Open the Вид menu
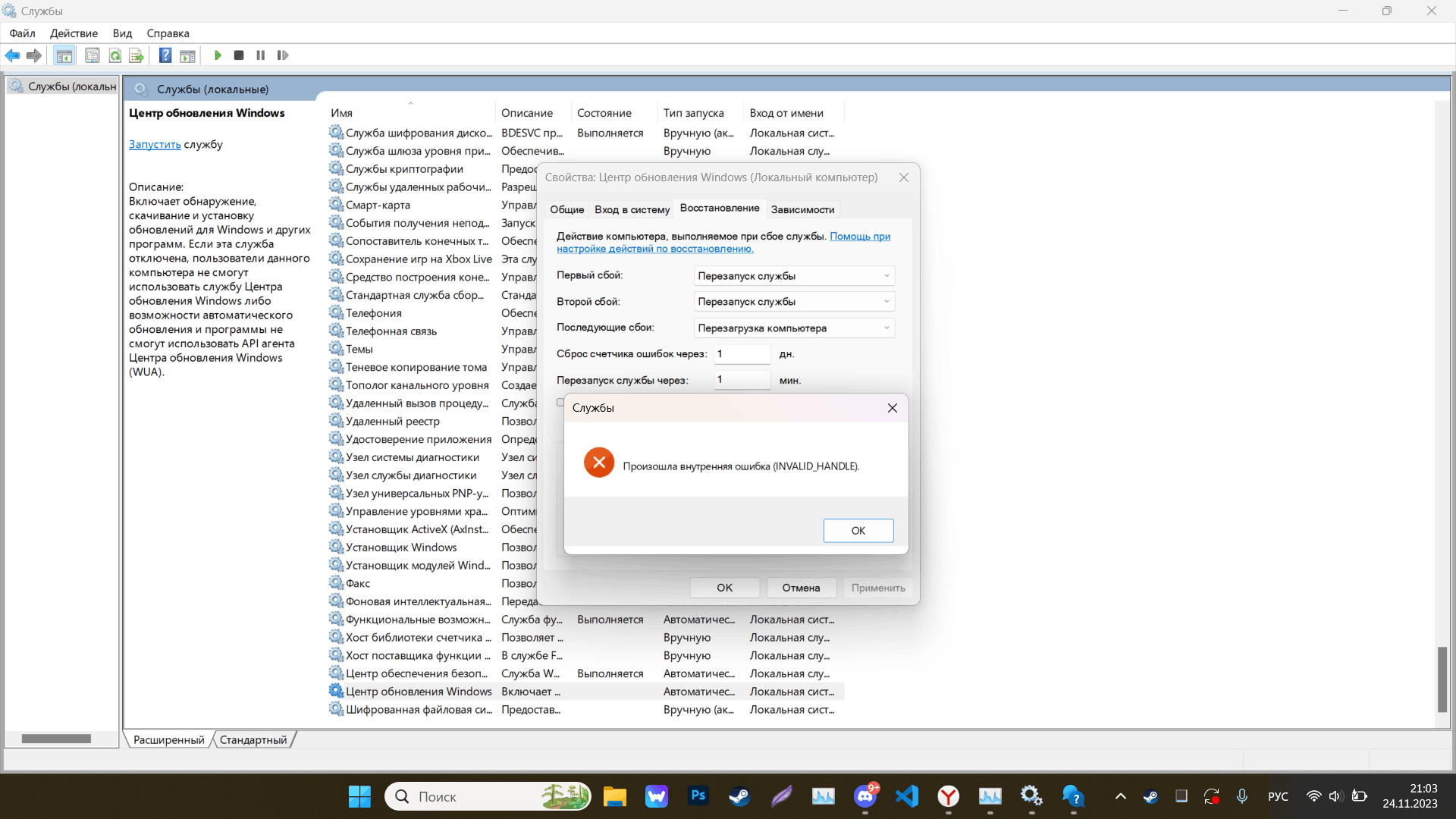Image resolution: width=1456 pixels, height=819 pixels. [122, 33]
